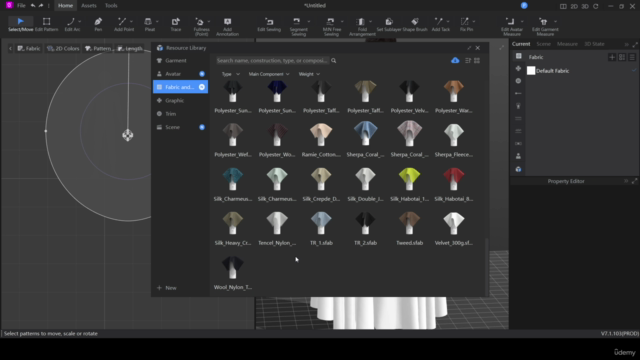The width and height of the screenshot is (640, 360).
Task: Add a new fabric with plus icon
Action: click(x=612, y=57)
